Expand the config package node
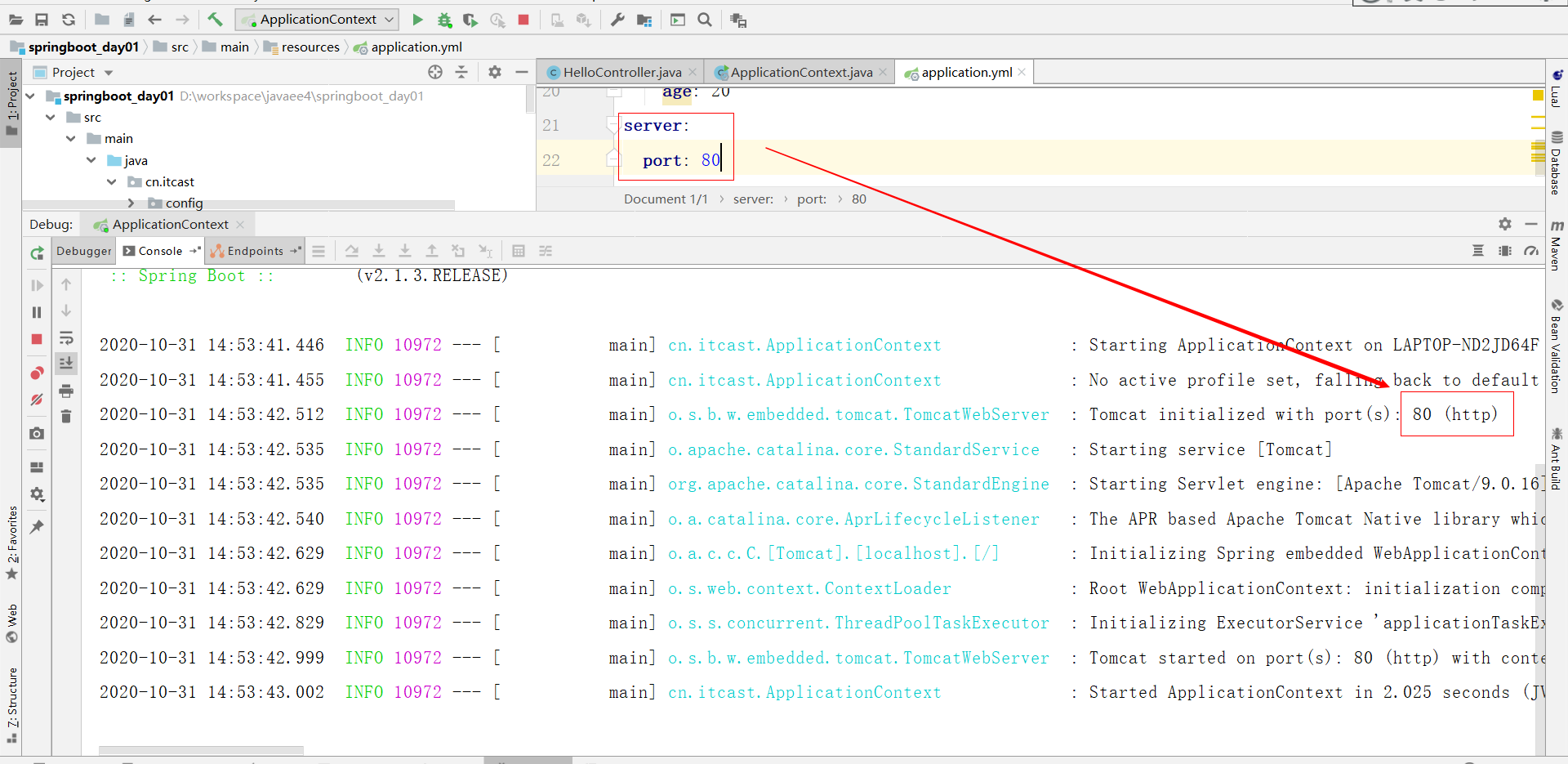 (x=131, y=203)
